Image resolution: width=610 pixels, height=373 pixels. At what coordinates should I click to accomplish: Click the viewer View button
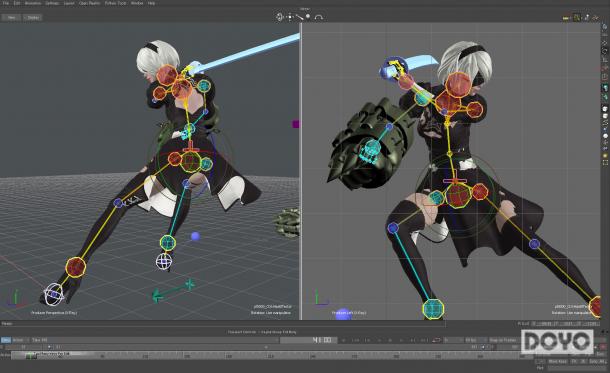point(11,18)
